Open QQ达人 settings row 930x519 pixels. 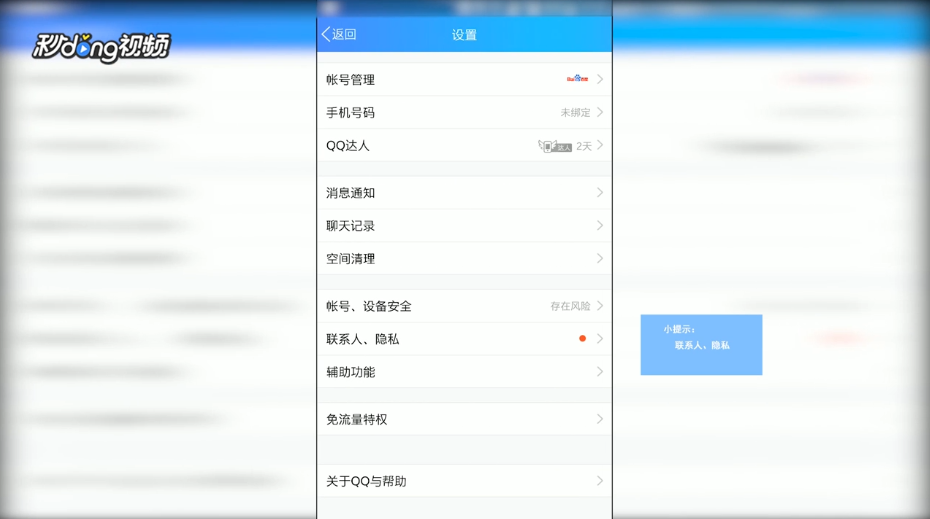pyautogui.click(x=464, y=145)
